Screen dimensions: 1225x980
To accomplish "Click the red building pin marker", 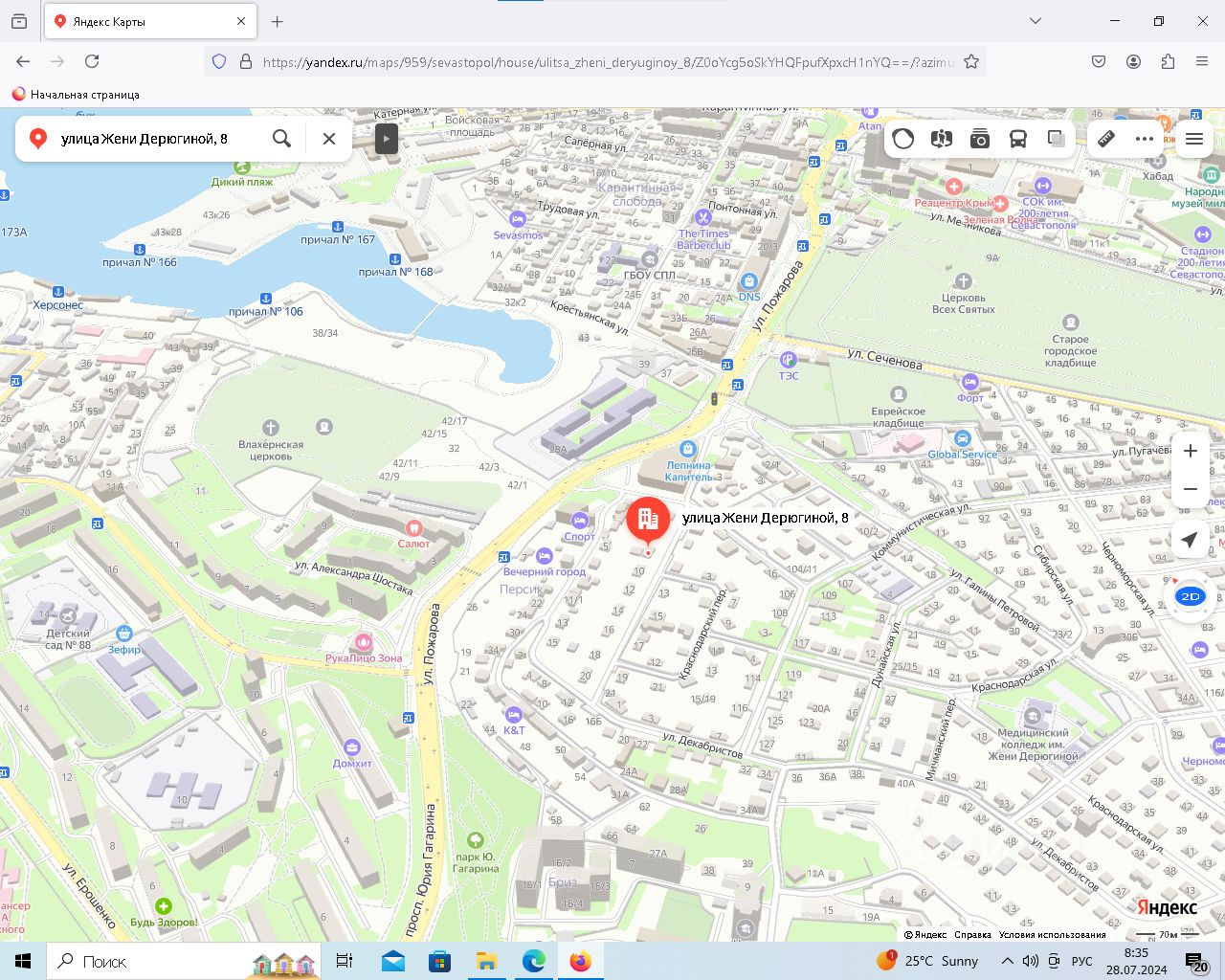I will [x=648, y=521].
